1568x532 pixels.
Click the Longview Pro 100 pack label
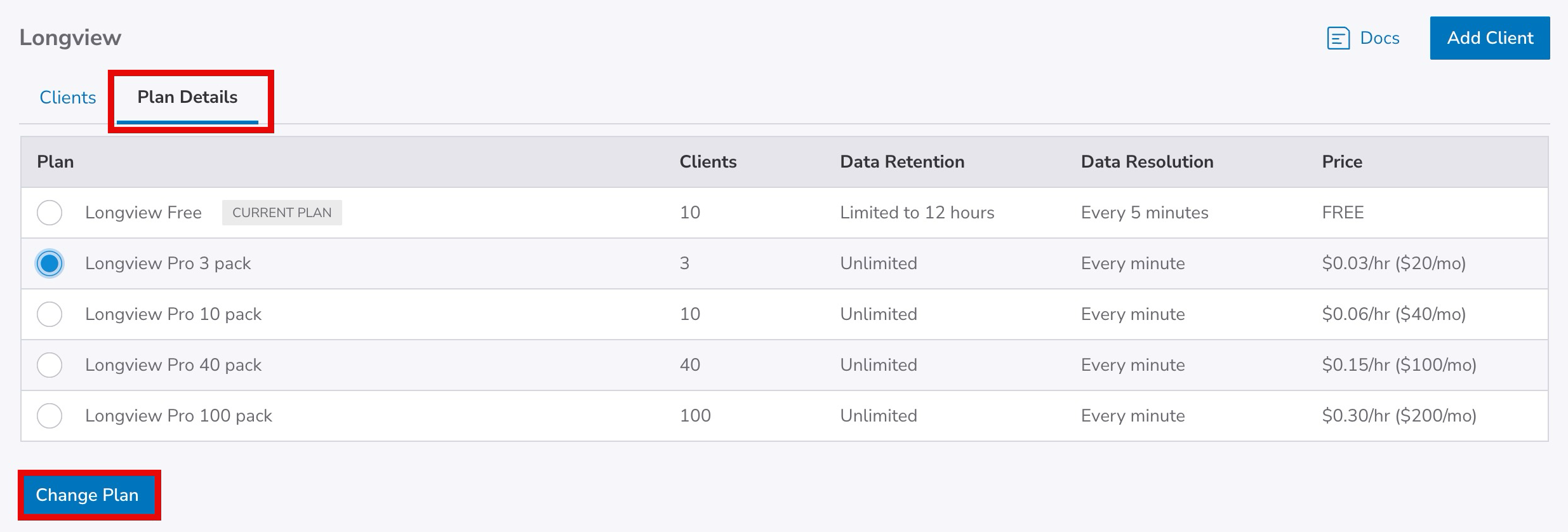[178, 416]
